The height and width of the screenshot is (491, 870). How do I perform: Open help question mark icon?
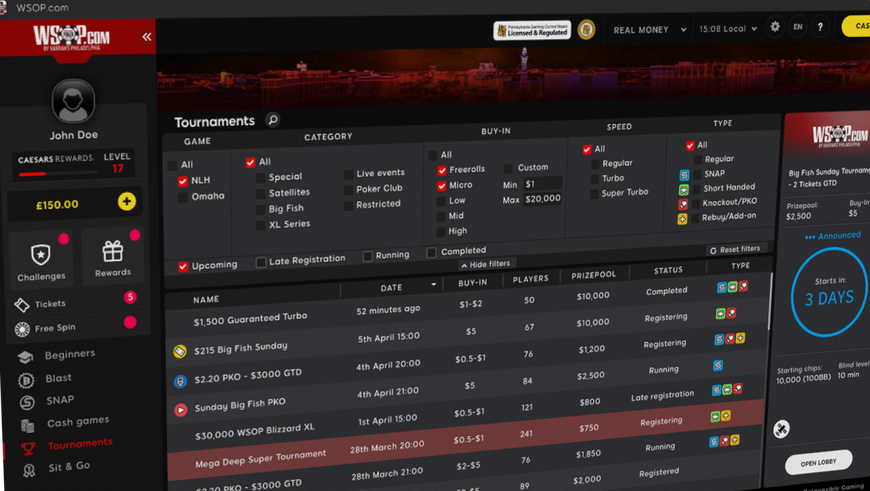click(820, 27)
